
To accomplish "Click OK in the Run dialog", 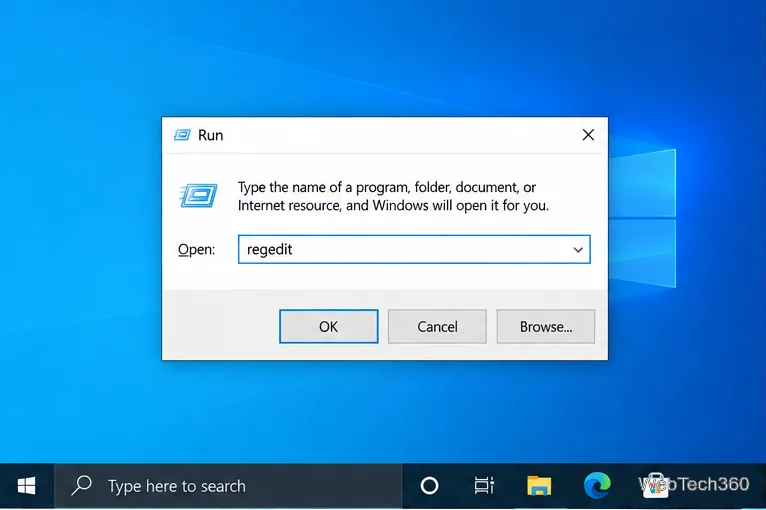I will click(x=328, y=326).
